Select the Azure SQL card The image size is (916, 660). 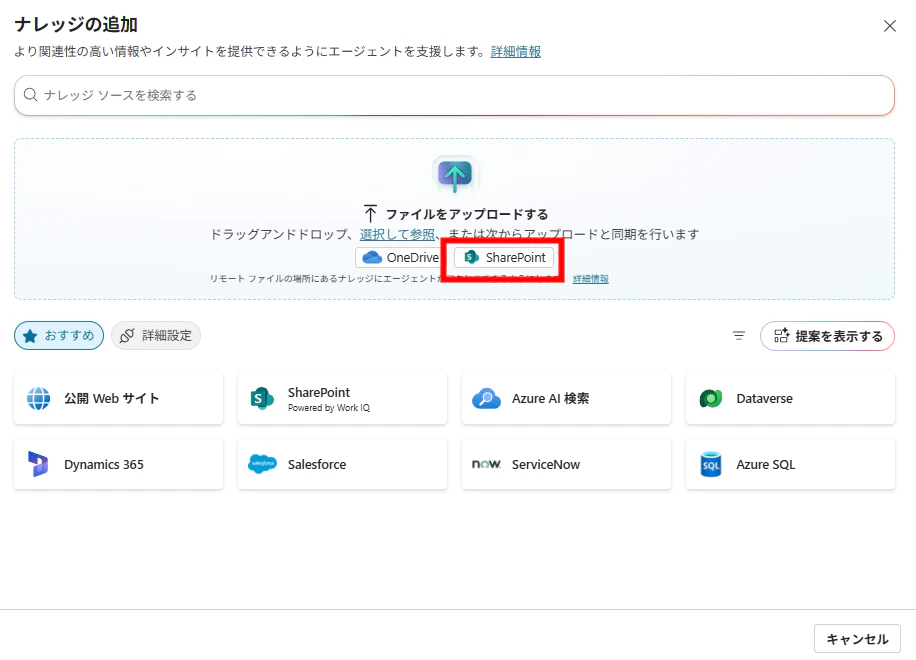click(790, 464)
